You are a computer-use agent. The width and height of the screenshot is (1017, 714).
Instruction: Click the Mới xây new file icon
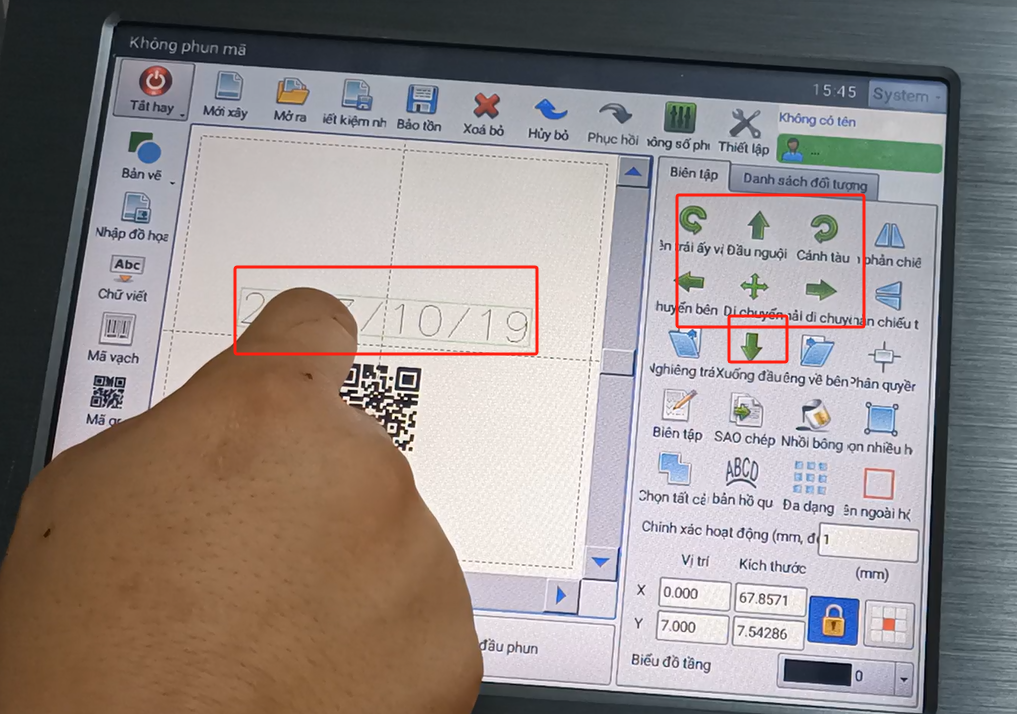tap(228, 91)
